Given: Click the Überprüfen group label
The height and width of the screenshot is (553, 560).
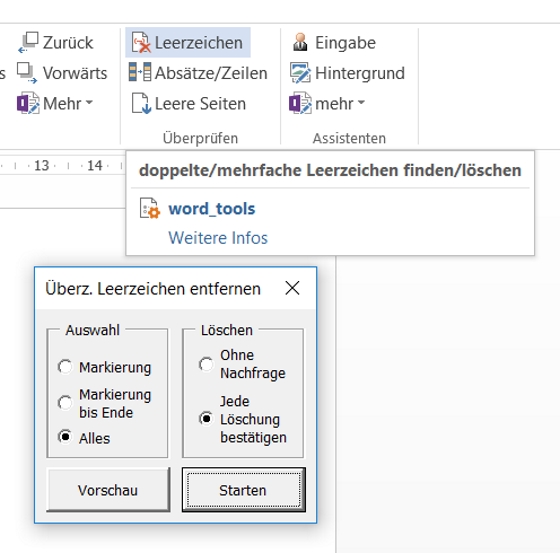Looking at the screenshot, I should 200,138.
